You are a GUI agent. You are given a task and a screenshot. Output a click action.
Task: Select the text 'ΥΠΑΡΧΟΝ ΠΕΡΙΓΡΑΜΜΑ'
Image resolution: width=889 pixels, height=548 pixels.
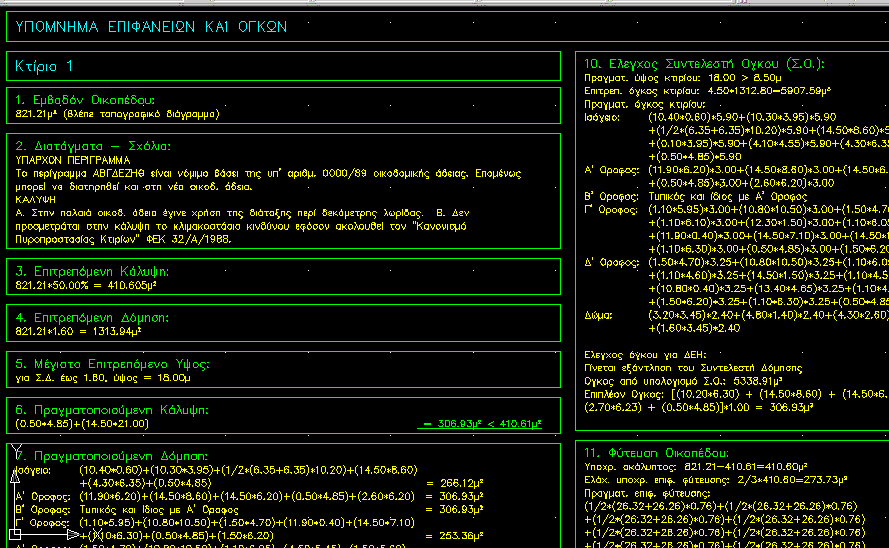(x=73, y=160)
